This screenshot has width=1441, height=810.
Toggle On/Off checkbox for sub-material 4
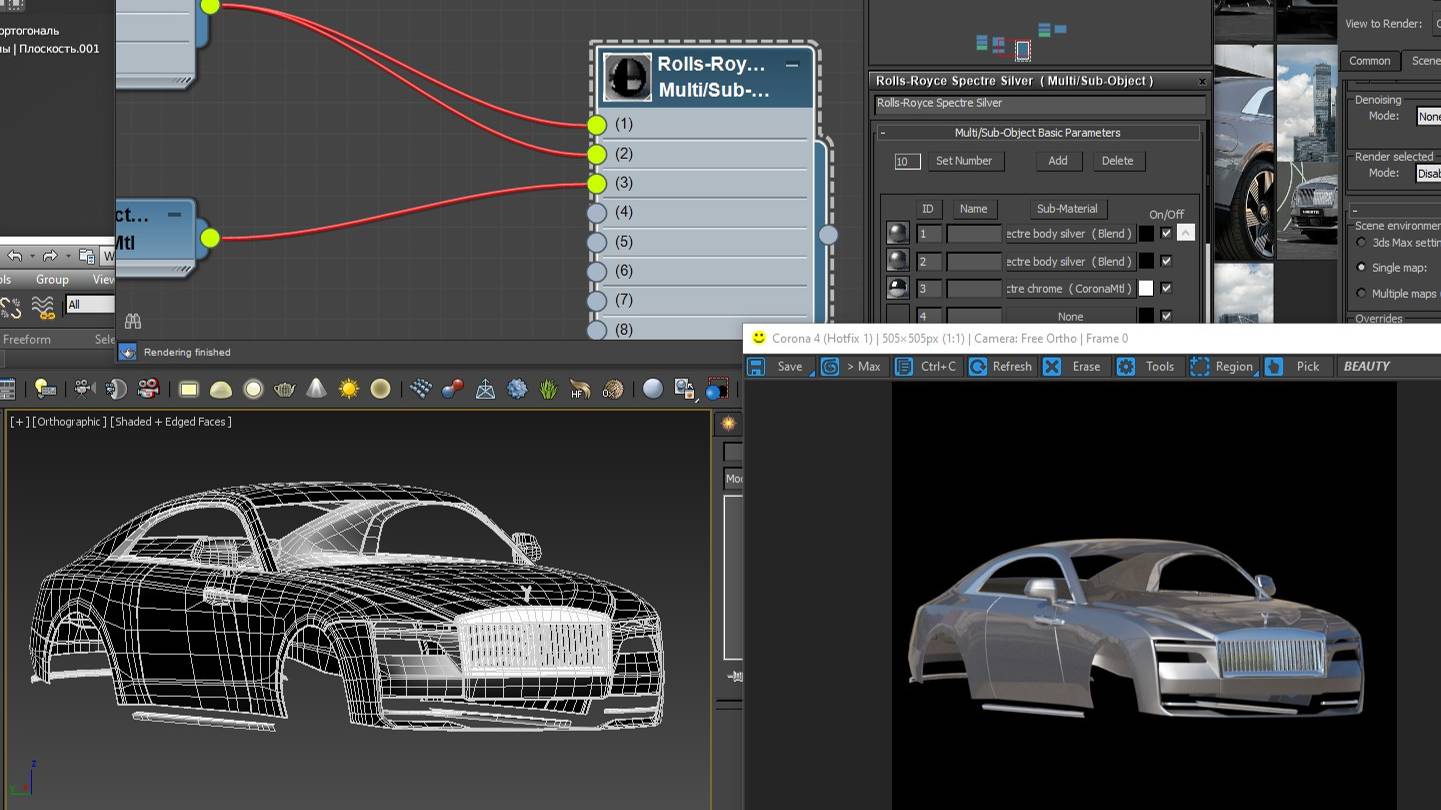pos(1166,316)
